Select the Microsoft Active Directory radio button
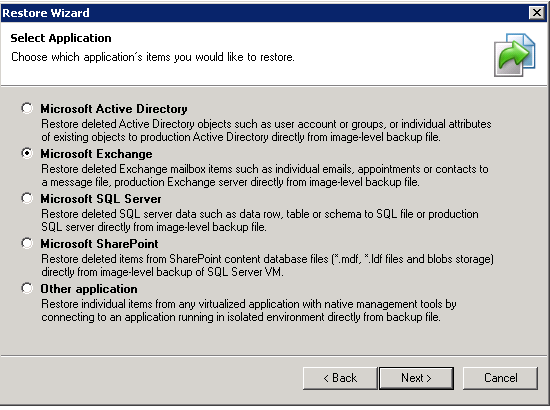Image resolution: width=550 pixels, height=410 pixels. pyautogui.click(x=27, y=108)
